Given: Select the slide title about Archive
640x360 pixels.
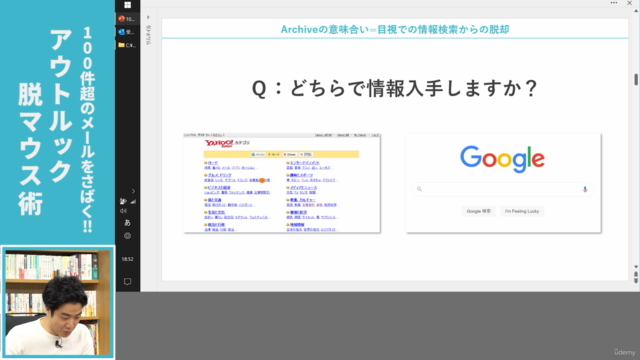Looking at the screenshot, I should [x=395, y=29].
